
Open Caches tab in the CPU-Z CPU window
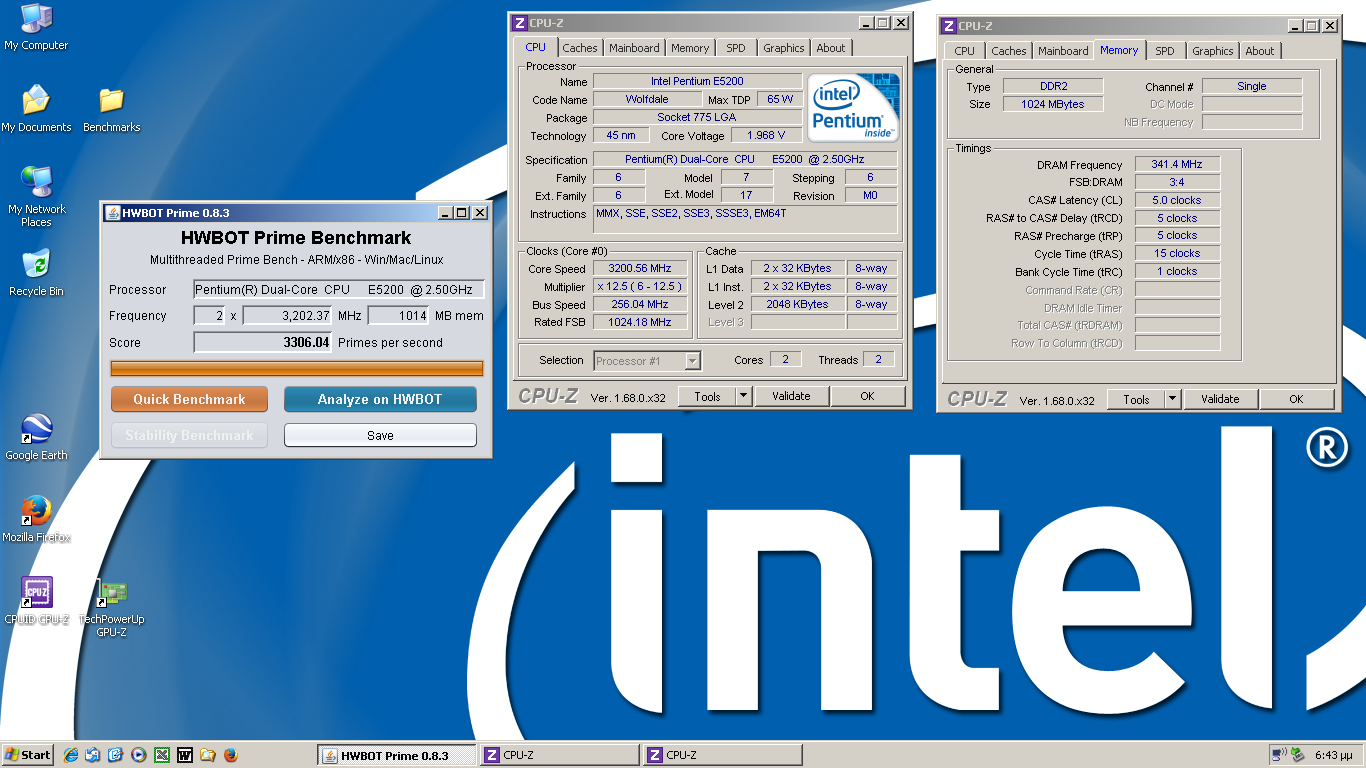[x=580, y=48]
